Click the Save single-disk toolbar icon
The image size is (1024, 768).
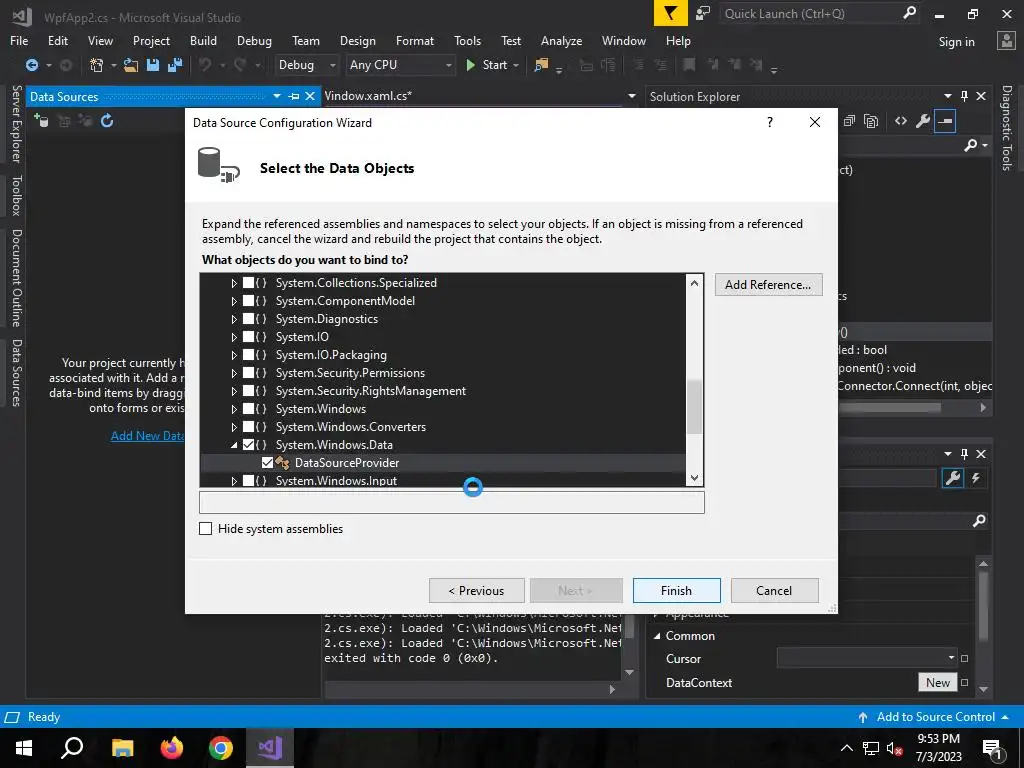[x=153, y=65]
